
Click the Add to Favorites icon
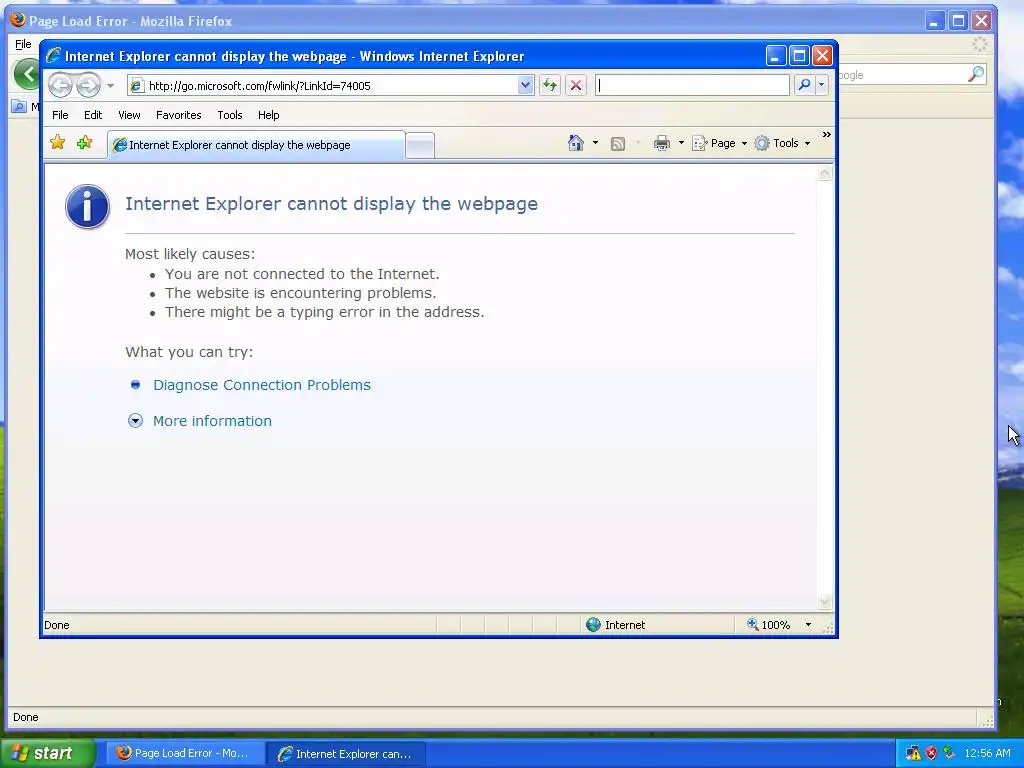84,142
